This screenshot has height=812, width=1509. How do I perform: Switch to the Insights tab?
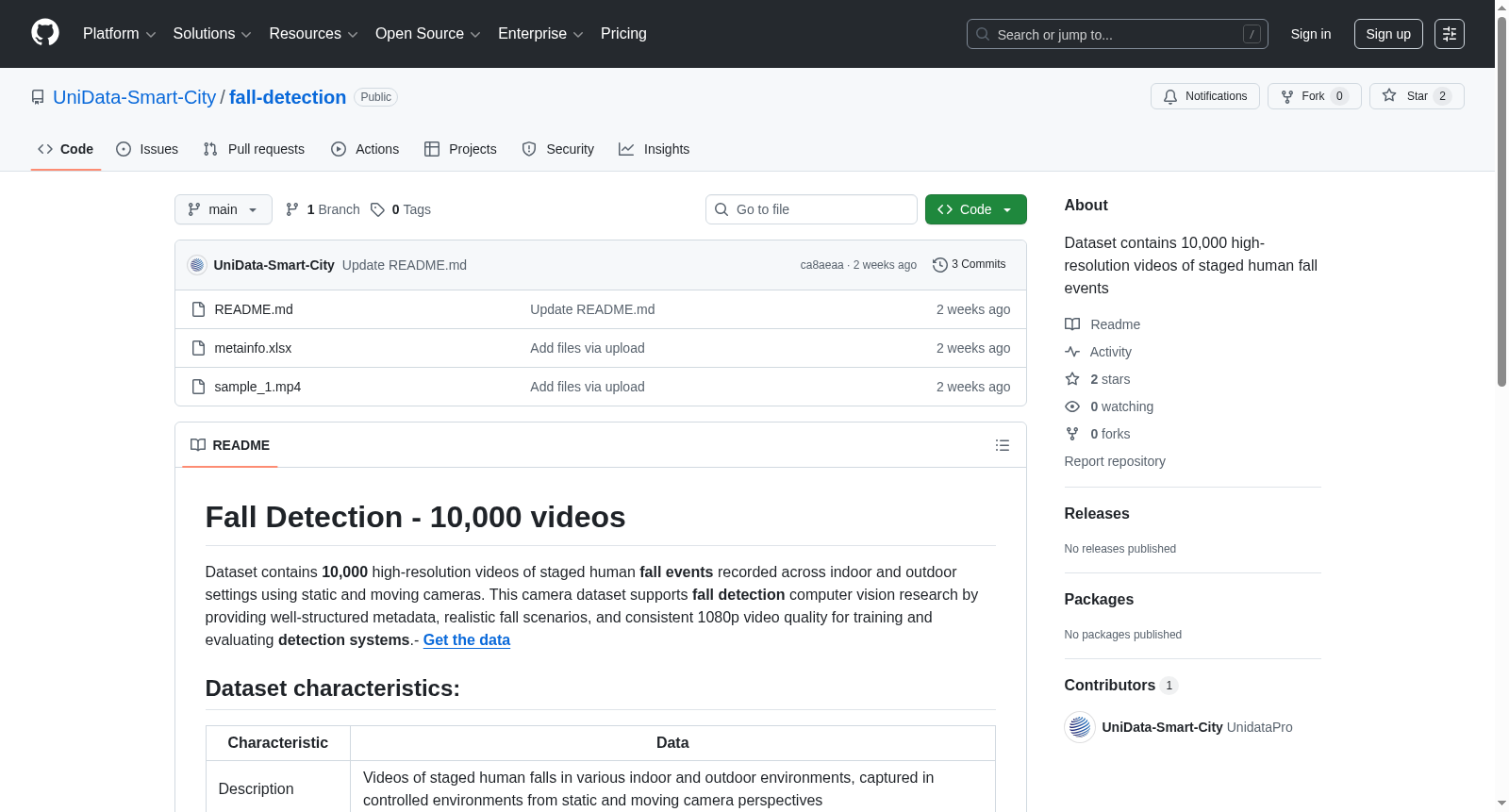(655, 149)
